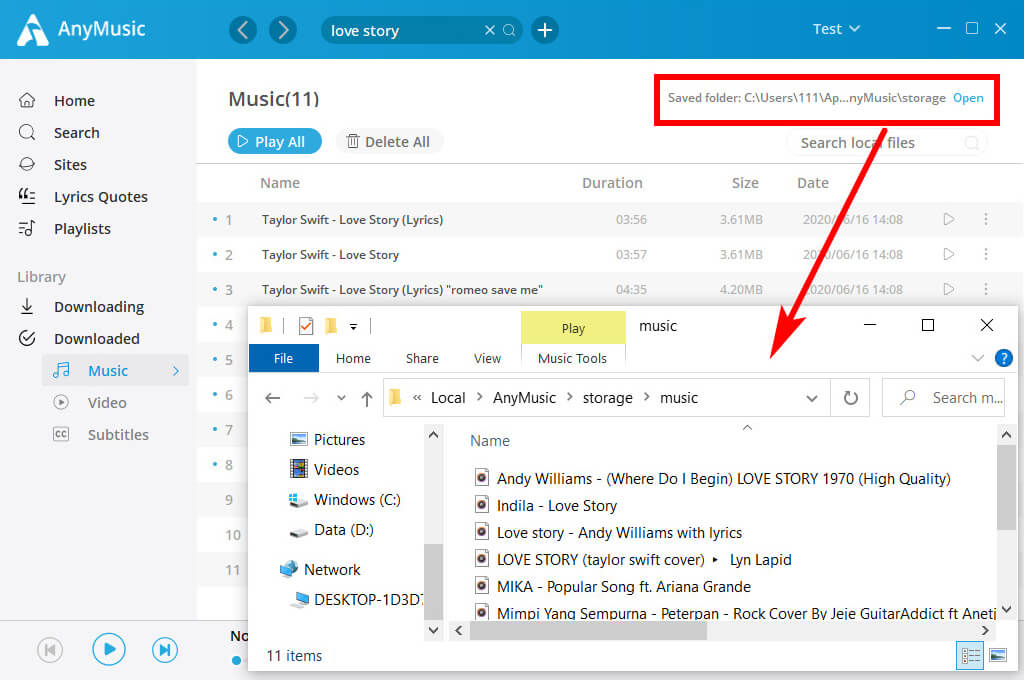1024x680 pixels.
Task: Play track 2 Taylor Swift - Love Story
Action: point(949,254)
